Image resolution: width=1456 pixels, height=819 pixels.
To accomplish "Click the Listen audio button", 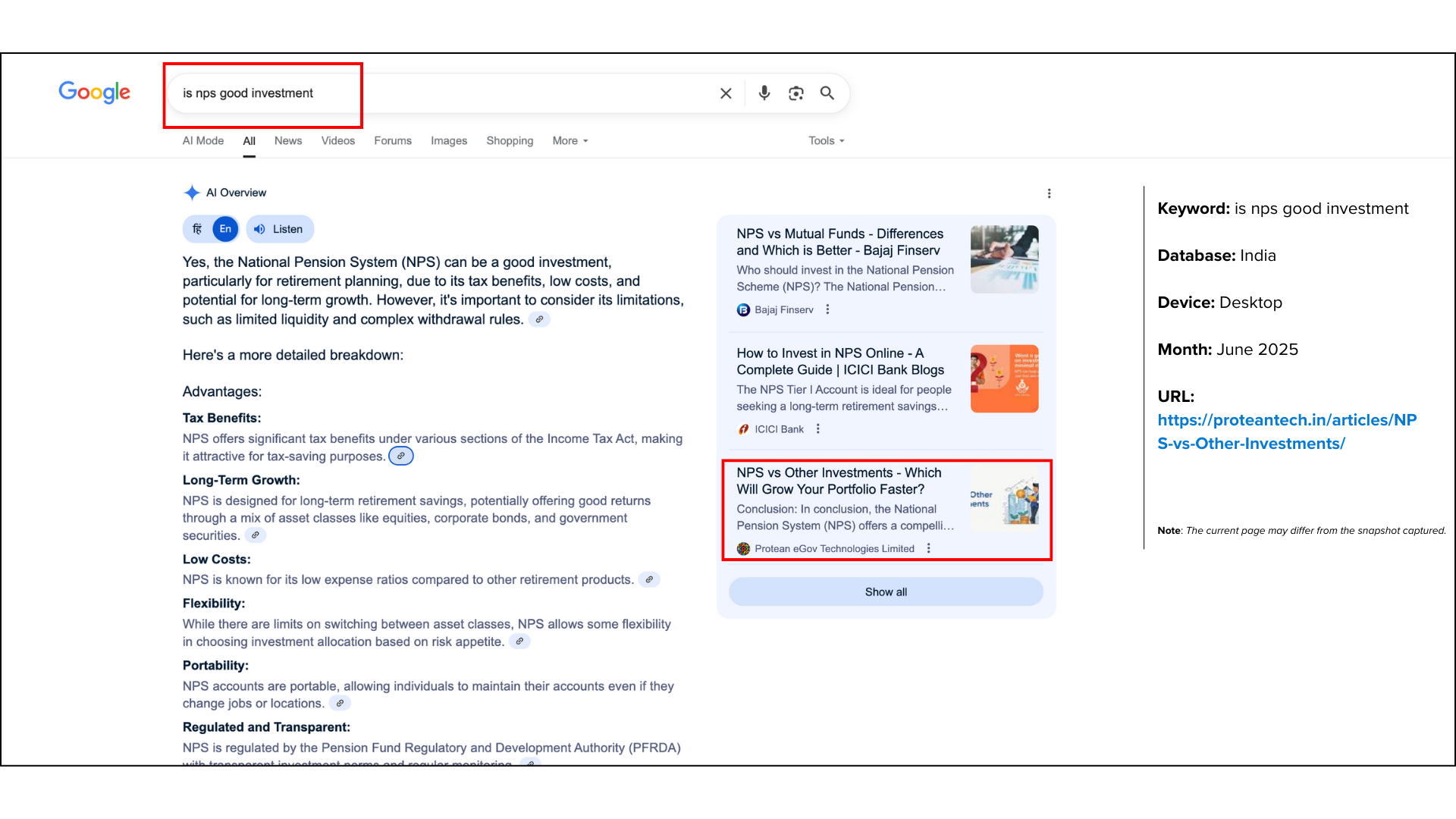I will coord(280,229).
